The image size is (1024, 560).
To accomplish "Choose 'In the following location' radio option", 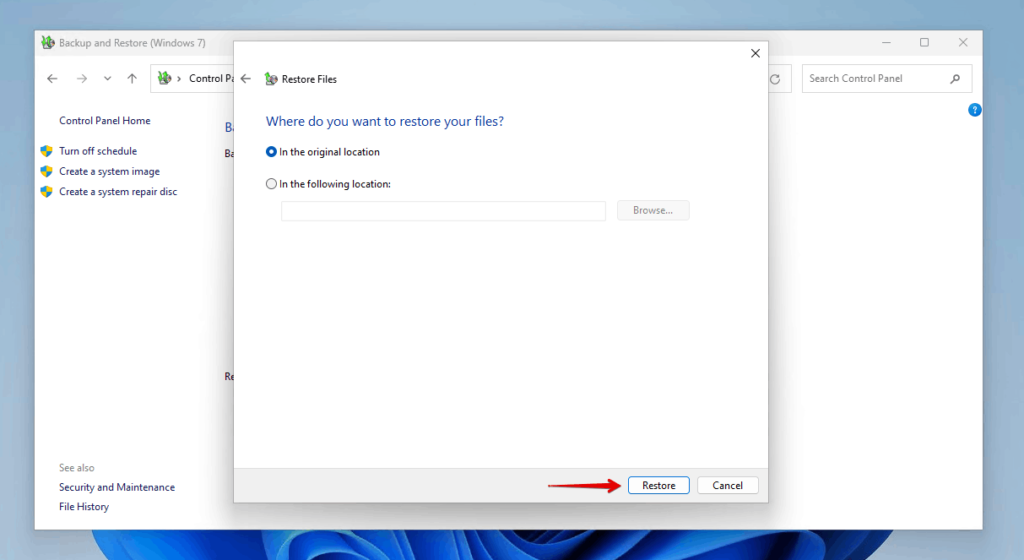I will (272, 184).
